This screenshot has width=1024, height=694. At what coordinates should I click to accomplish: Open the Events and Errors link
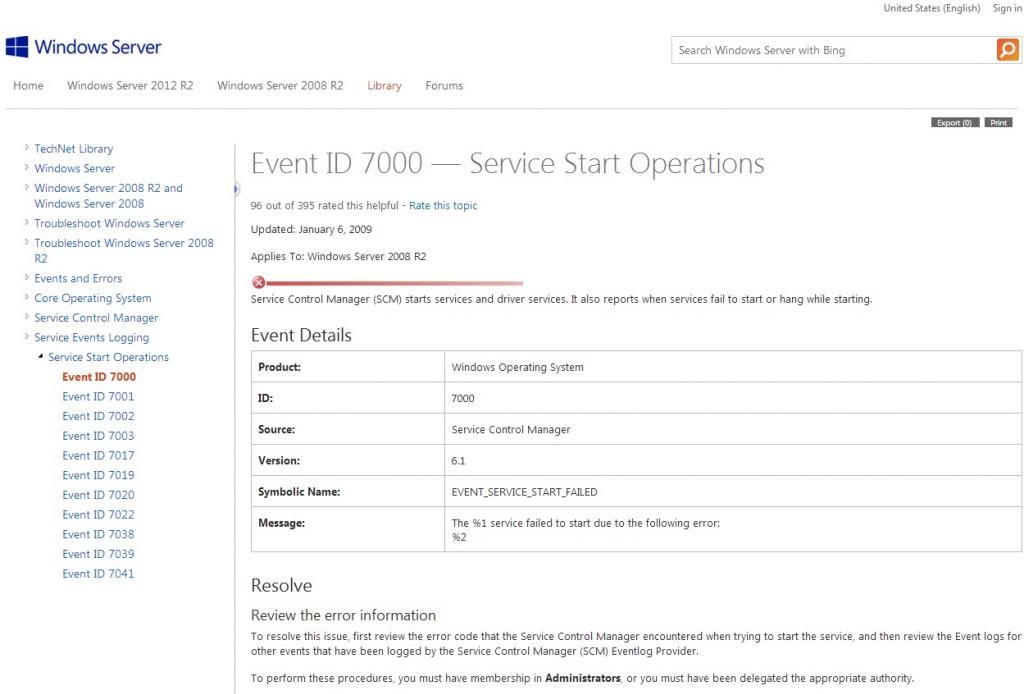click(x=78, y=278)
